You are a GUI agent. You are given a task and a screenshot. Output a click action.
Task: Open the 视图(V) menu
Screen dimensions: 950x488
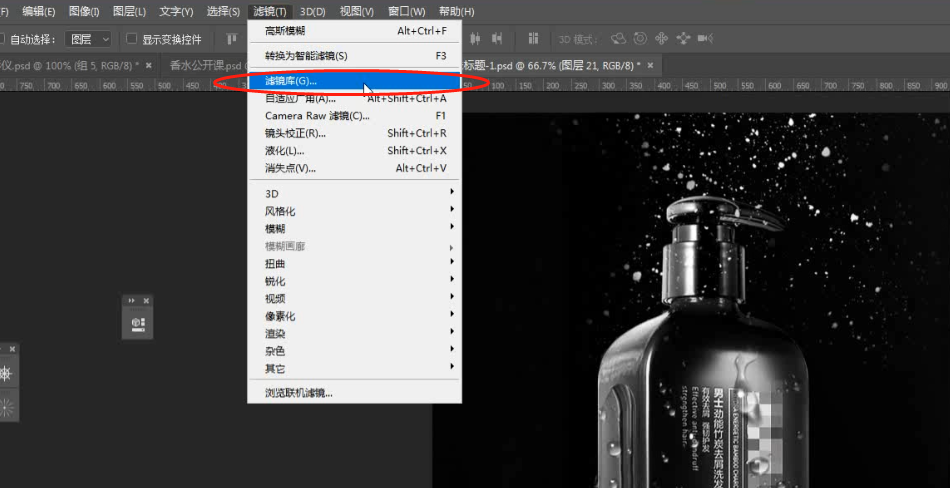click(x=356, y=12)
